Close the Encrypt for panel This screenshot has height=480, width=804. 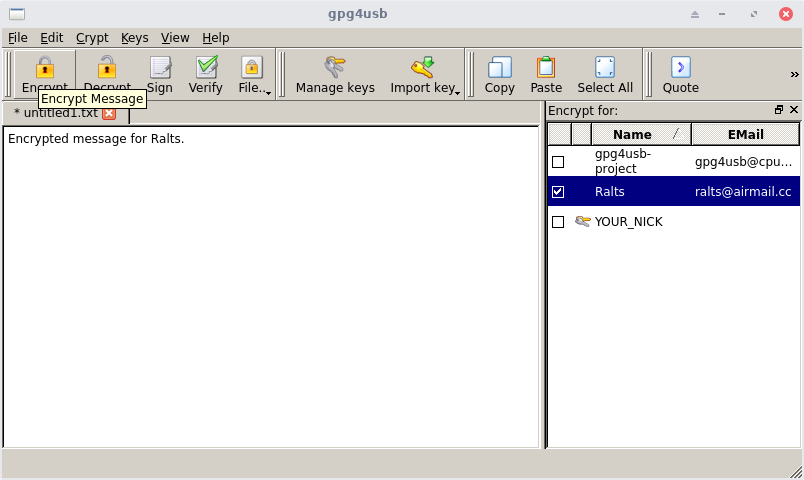[794, 110]
